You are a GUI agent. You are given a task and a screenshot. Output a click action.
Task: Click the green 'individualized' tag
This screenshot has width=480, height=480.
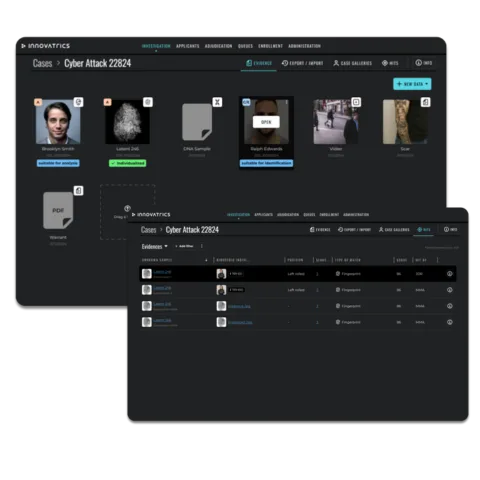coord(127,163)
